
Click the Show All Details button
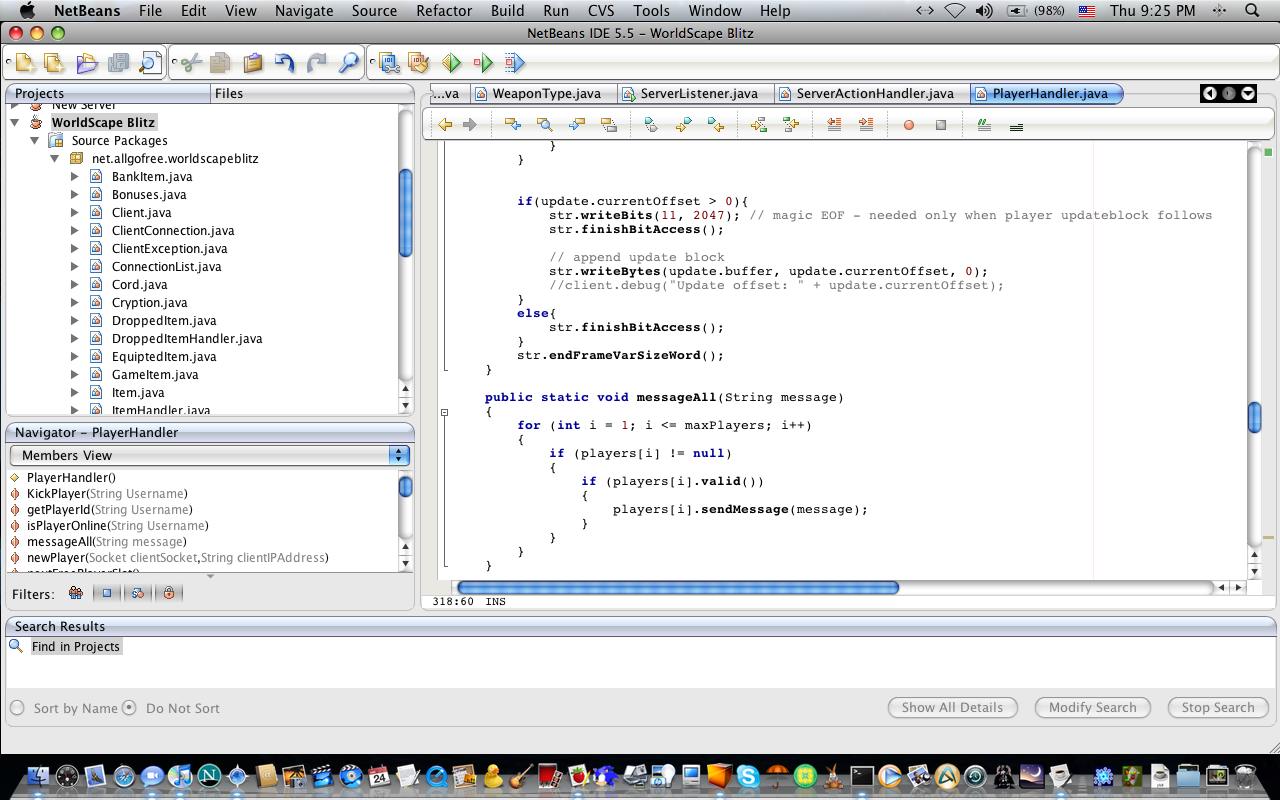click(x=952, y=707)
